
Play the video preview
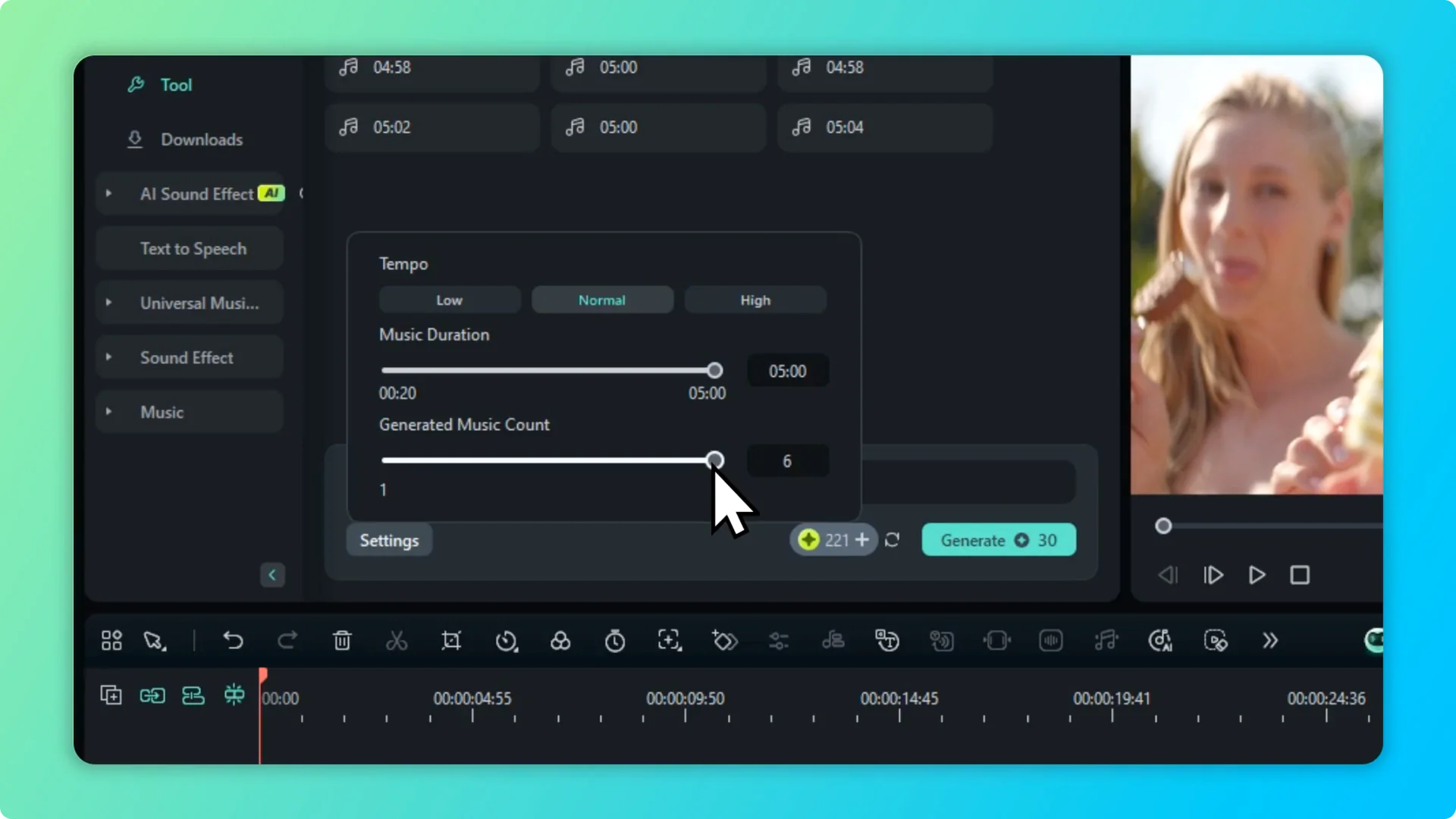(1257, 576)
